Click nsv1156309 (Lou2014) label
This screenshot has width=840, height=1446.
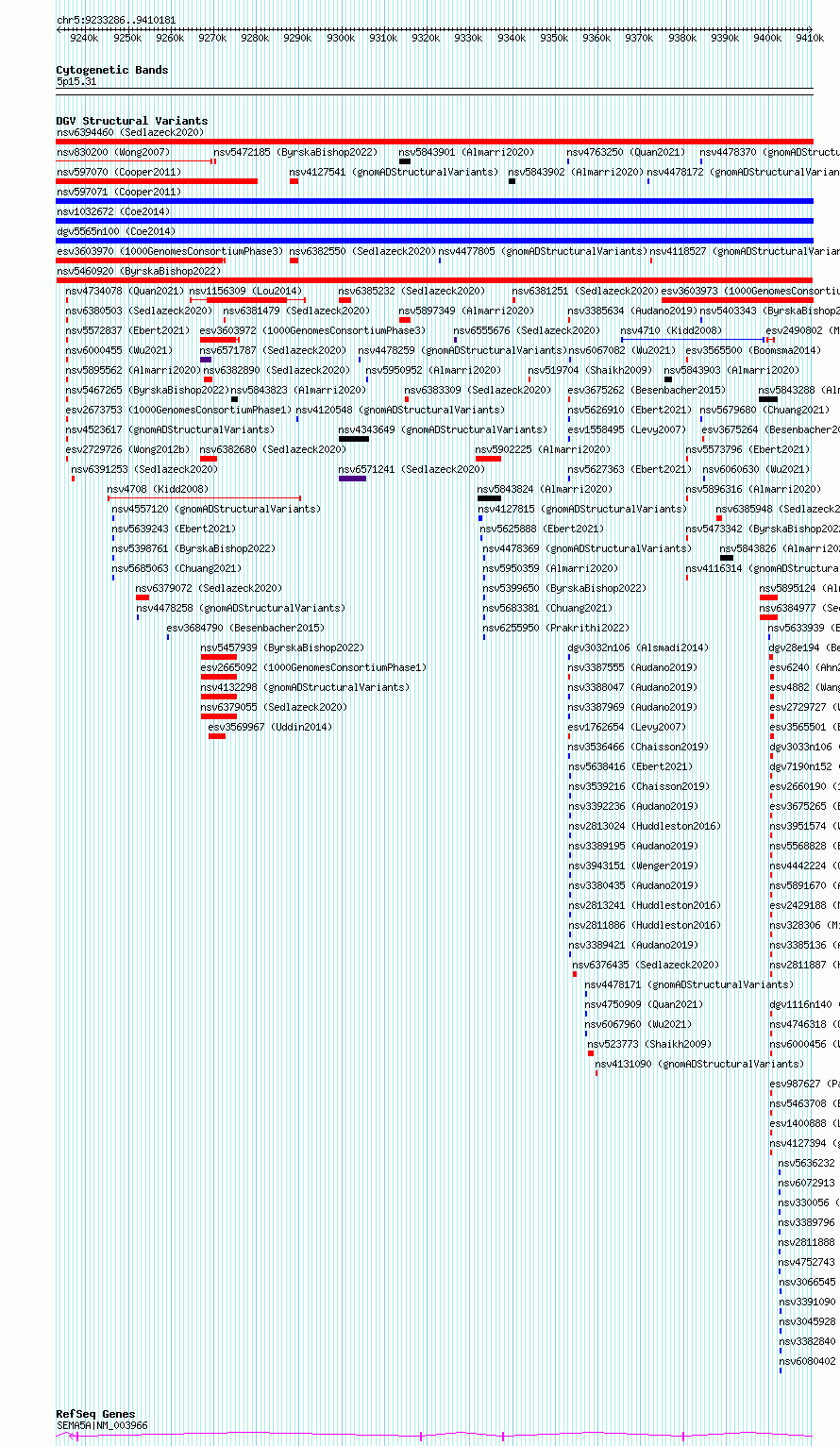[x=246, y=292]
